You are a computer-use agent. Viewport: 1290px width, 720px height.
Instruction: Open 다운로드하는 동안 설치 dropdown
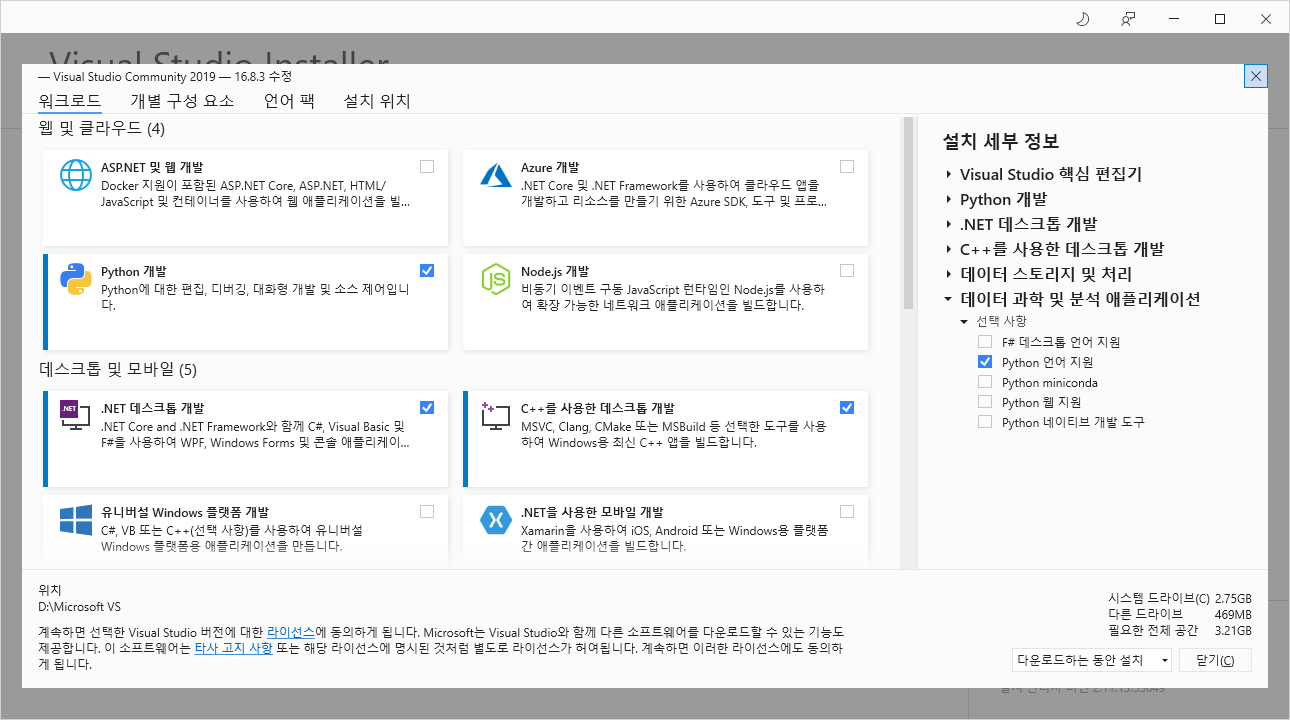point(1092,660)
